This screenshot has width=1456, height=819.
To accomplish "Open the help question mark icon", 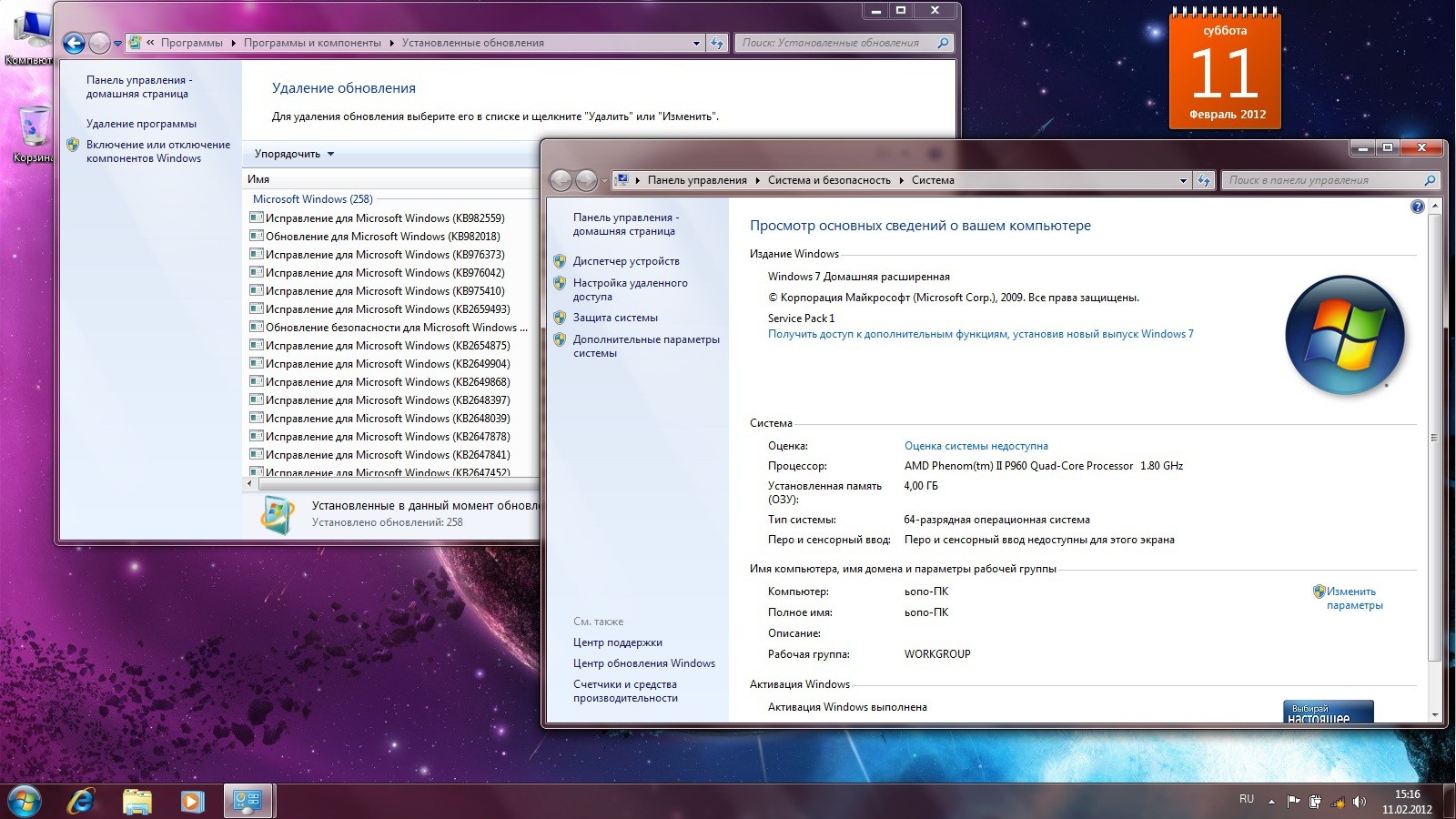I will coord(1417,207).
